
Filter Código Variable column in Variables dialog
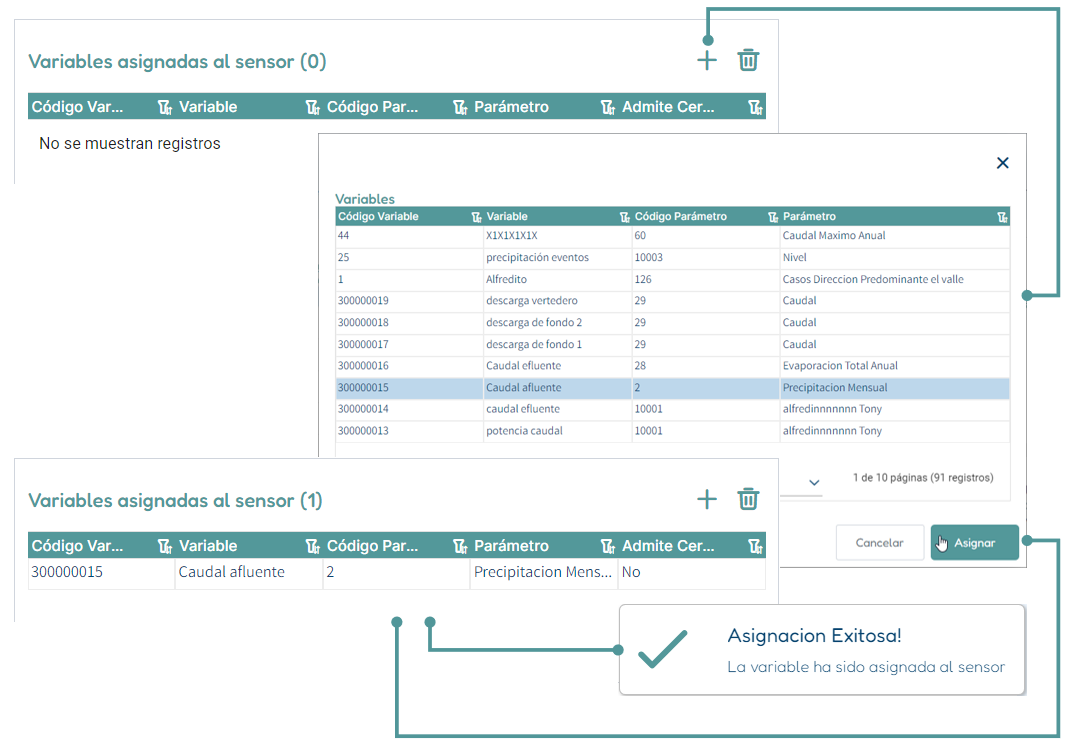[476, 217]
